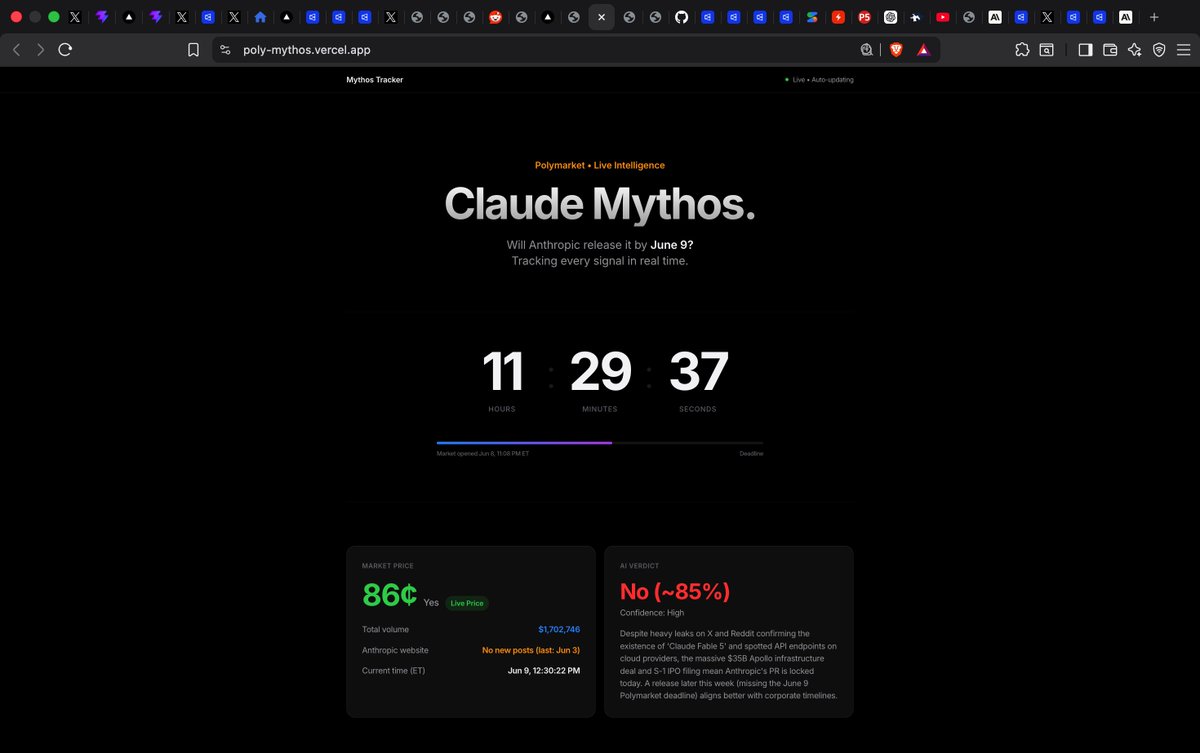Open the Brave Wallet icon
Viewport: 1200px width, 753px height.
1110,50
